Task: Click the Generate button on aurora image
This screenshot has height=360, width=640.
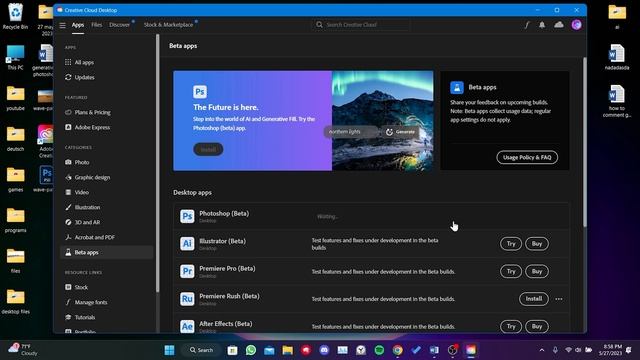Action: click(400, 132)
